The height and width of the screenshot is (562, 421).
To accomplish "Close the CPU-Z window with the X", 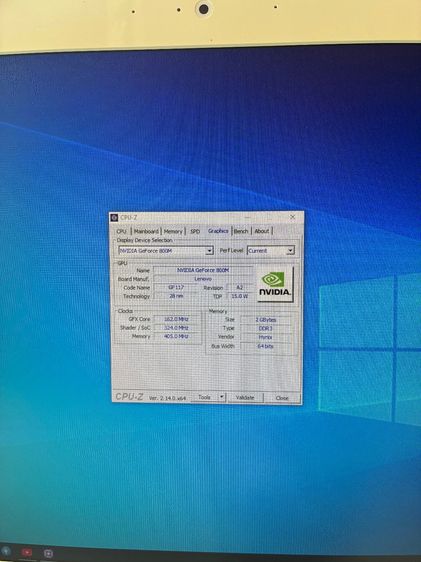I will (292, 217).
